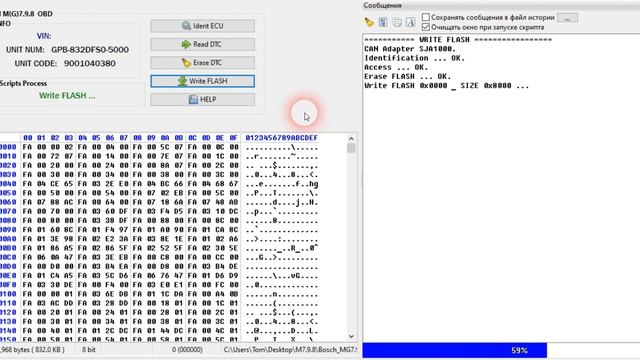Screen dimensions: 640x360
Task: Click the '8 bit' status bar entry
Action: pos(89,350)
